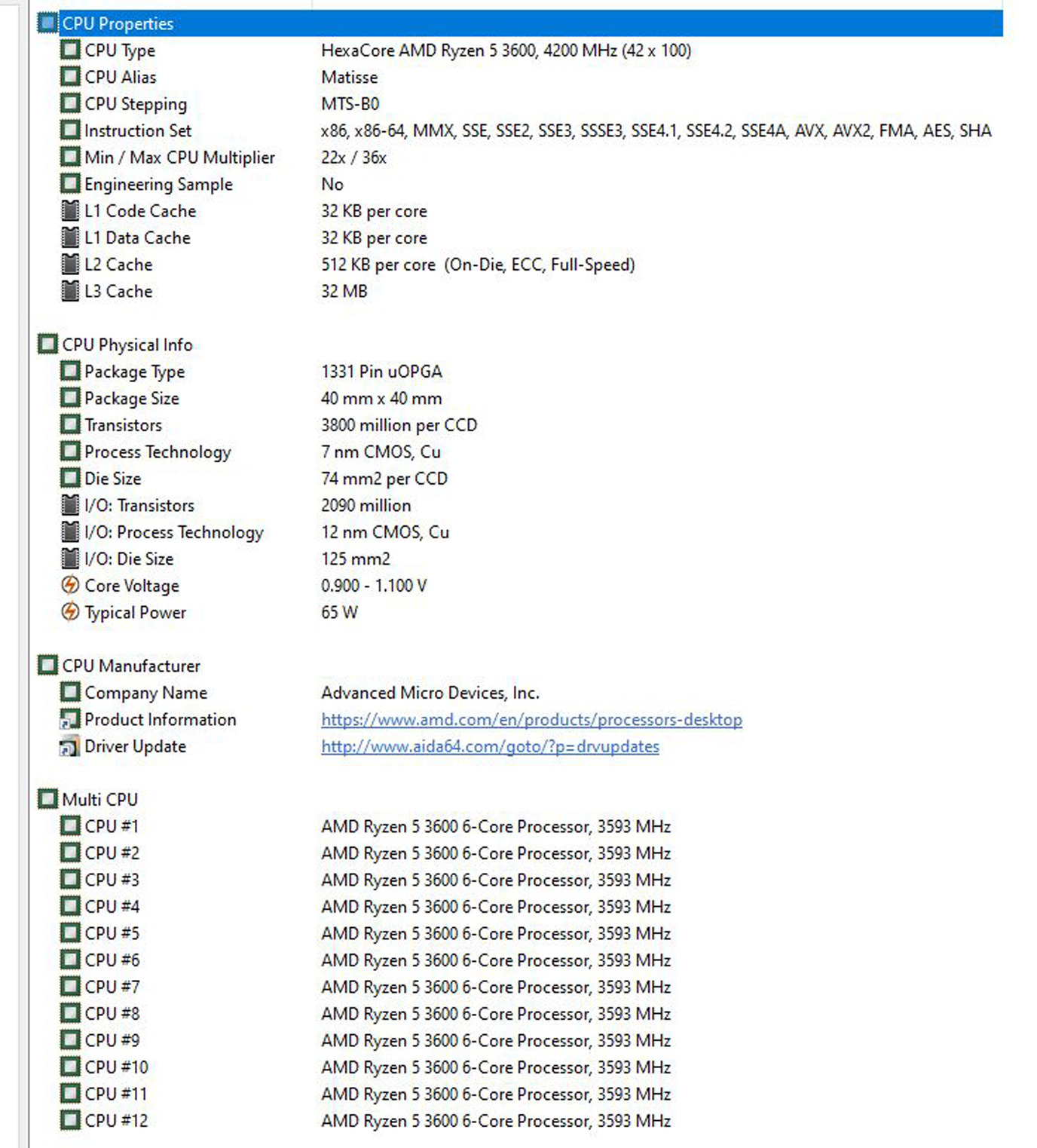The height and width of the screenshot is (1148, 1037).
Task: Select the '3800 million per CCD' value
Action: (x=399, y=425)
